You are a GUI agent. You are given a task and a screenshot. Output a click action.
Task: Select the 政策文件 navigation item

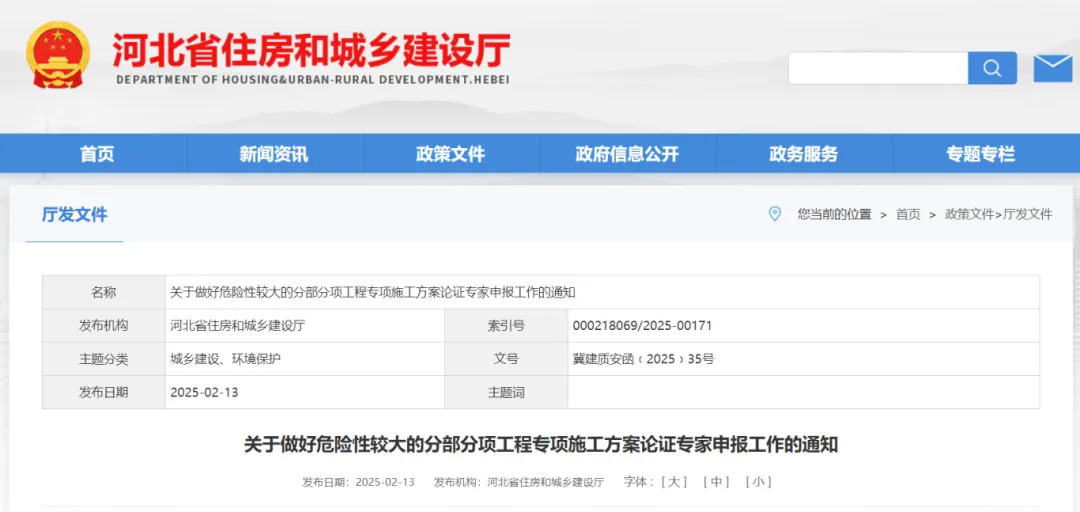pos(450,154)
